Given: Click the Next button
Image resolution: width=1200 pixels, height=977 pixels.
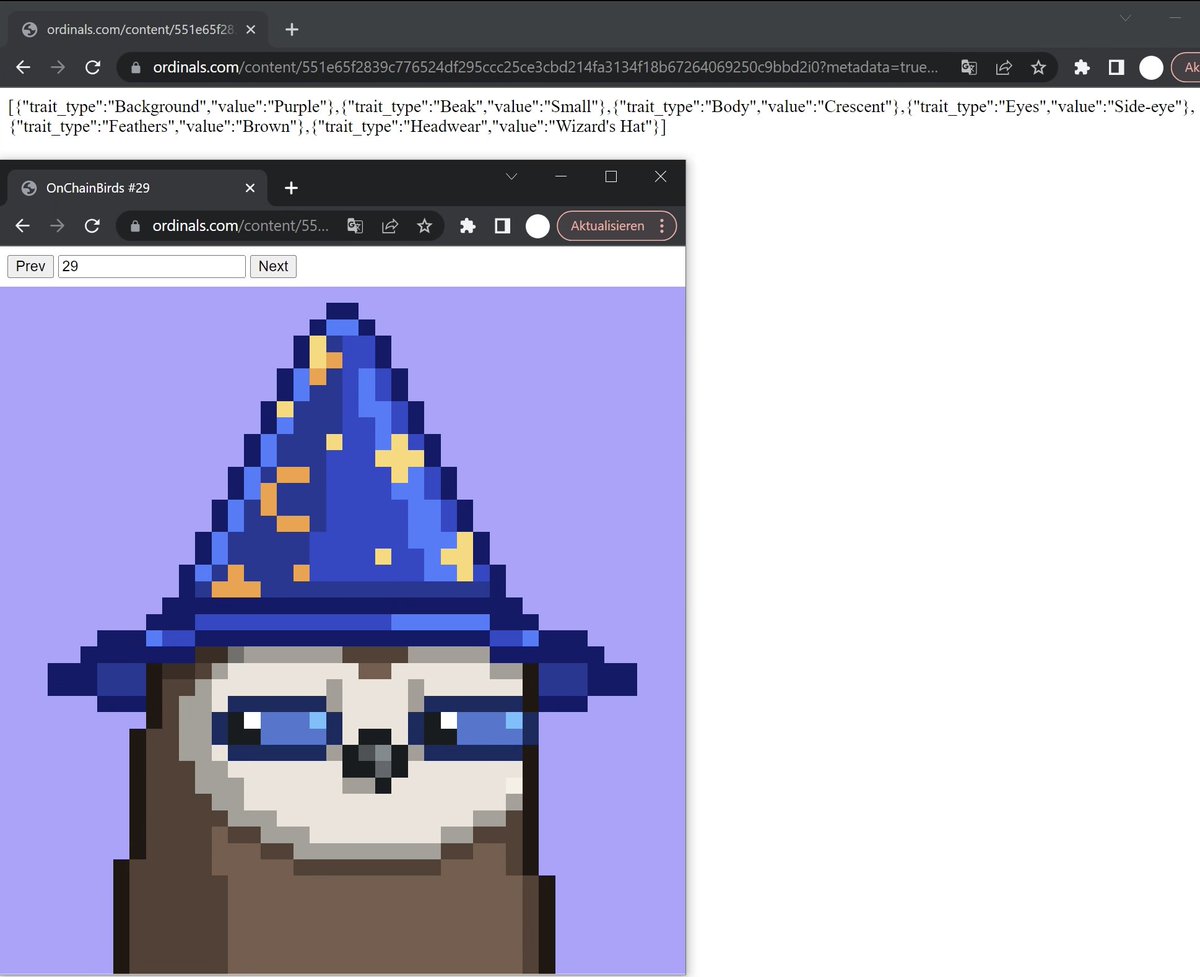Looking at the screenshot, I should pyautogui.click(x=273, y=266).
